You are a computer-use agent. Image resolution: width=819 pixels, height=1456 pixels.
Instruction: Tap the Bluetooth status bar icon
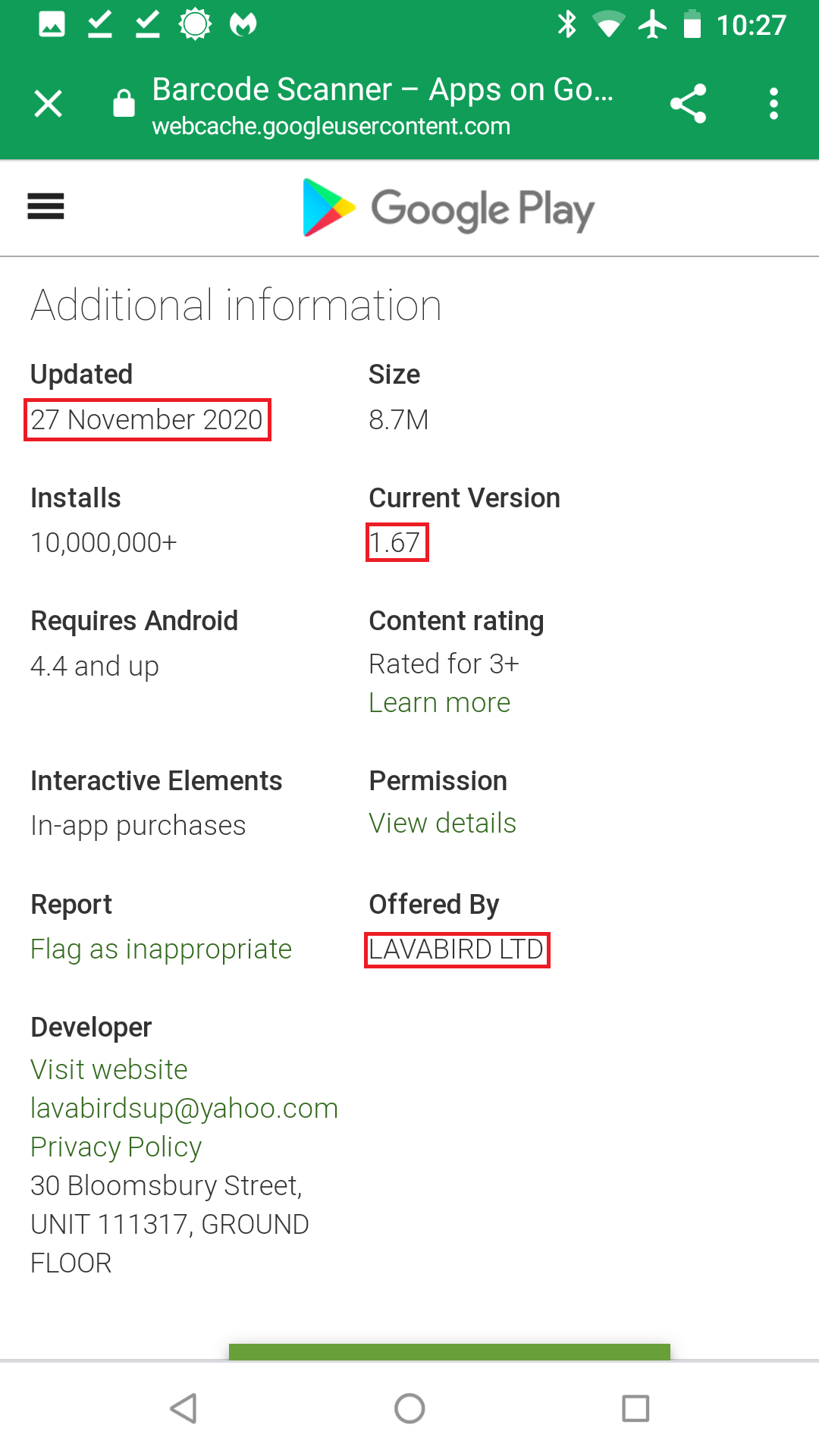[566, 24]
